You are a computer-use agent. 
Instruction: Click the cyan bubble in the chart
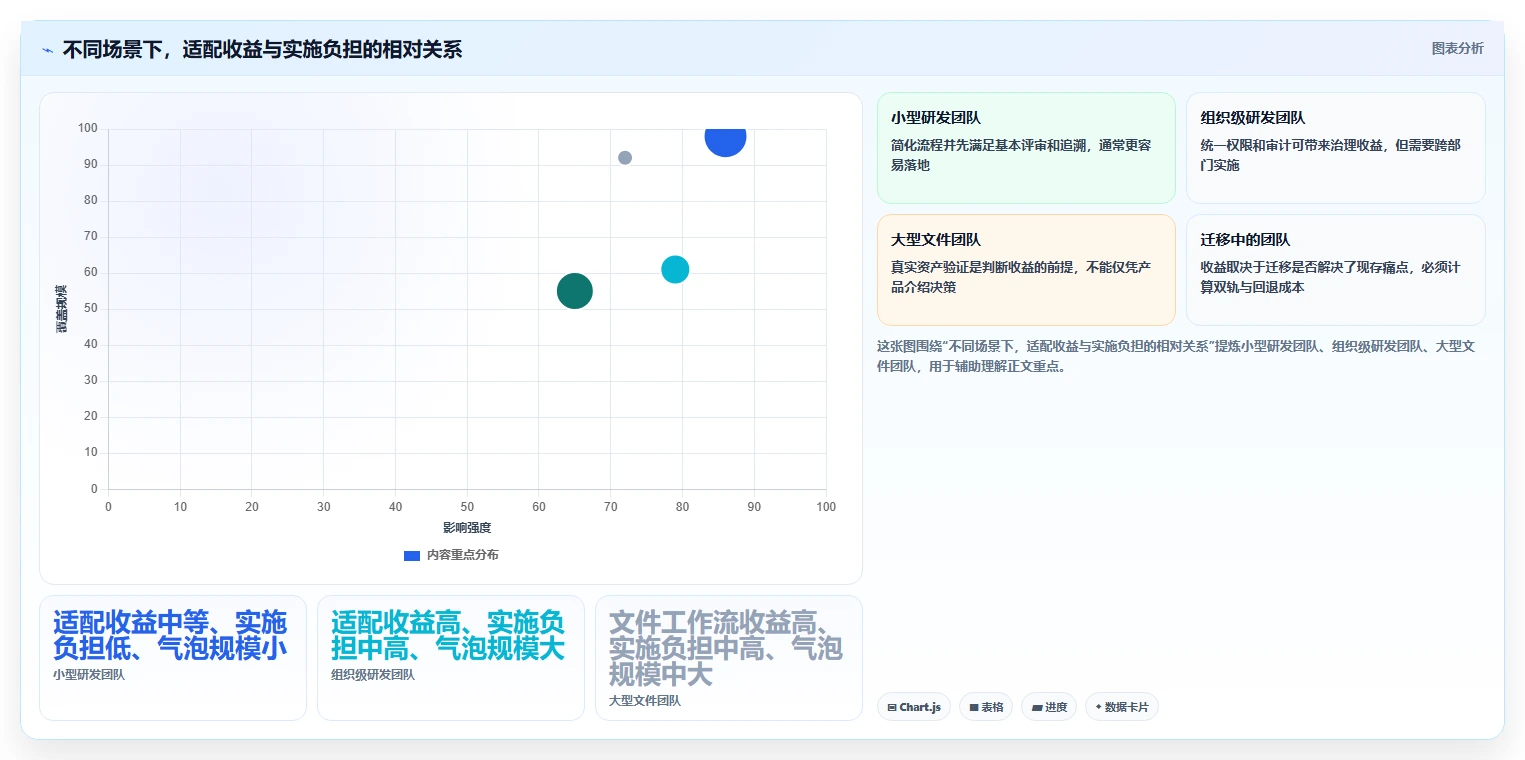(675, 269)
